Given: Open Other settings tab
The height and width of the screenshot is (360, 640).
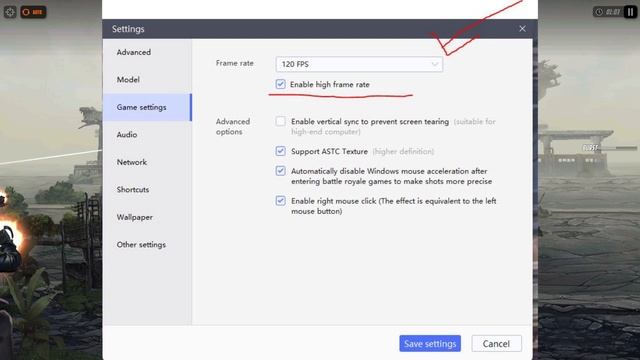Looking at the screenshot, I should (x=147, y=244).
